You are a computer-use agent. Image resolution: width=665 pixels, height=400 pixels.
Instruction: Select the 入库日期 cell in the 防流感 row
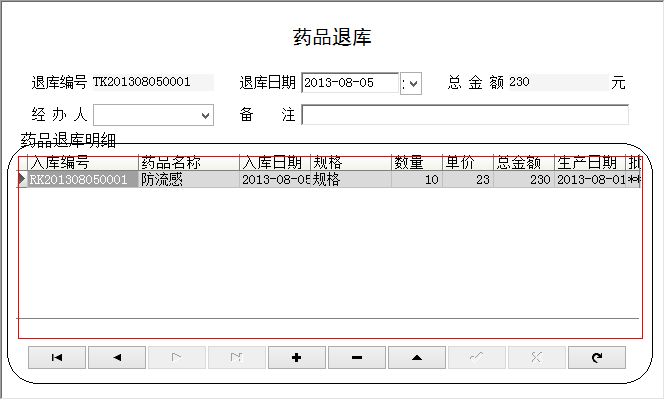pyautogui.click(x=275, y=179)
